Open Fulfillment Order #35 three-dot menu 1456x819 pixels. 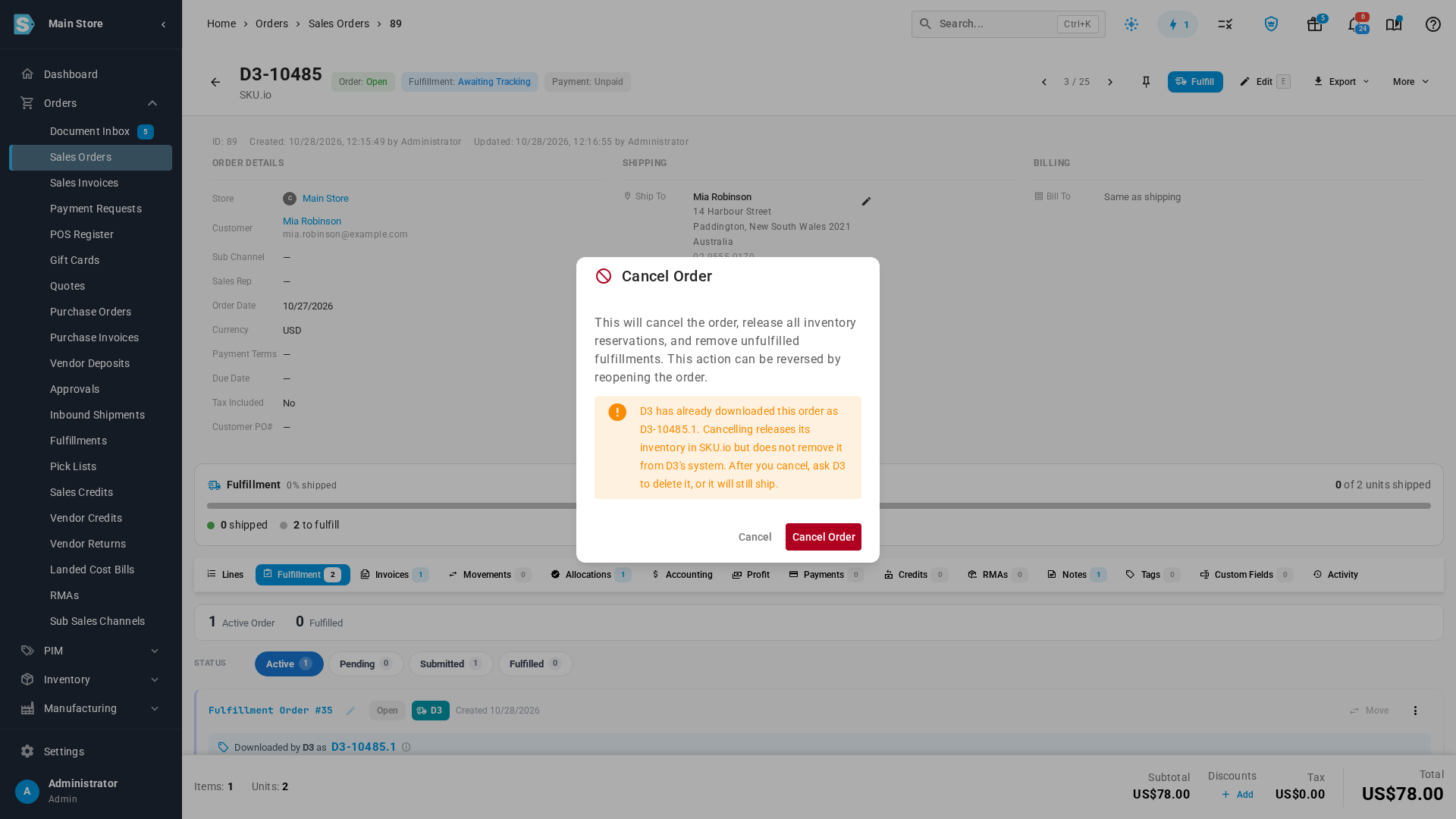pyautogui.click(x=1414, y=711)
